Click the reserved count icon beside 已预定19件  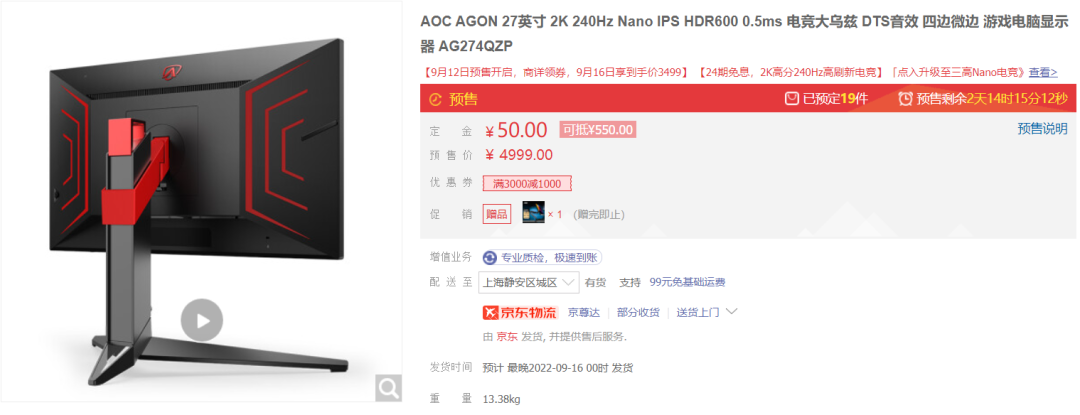tap(792, 99)
